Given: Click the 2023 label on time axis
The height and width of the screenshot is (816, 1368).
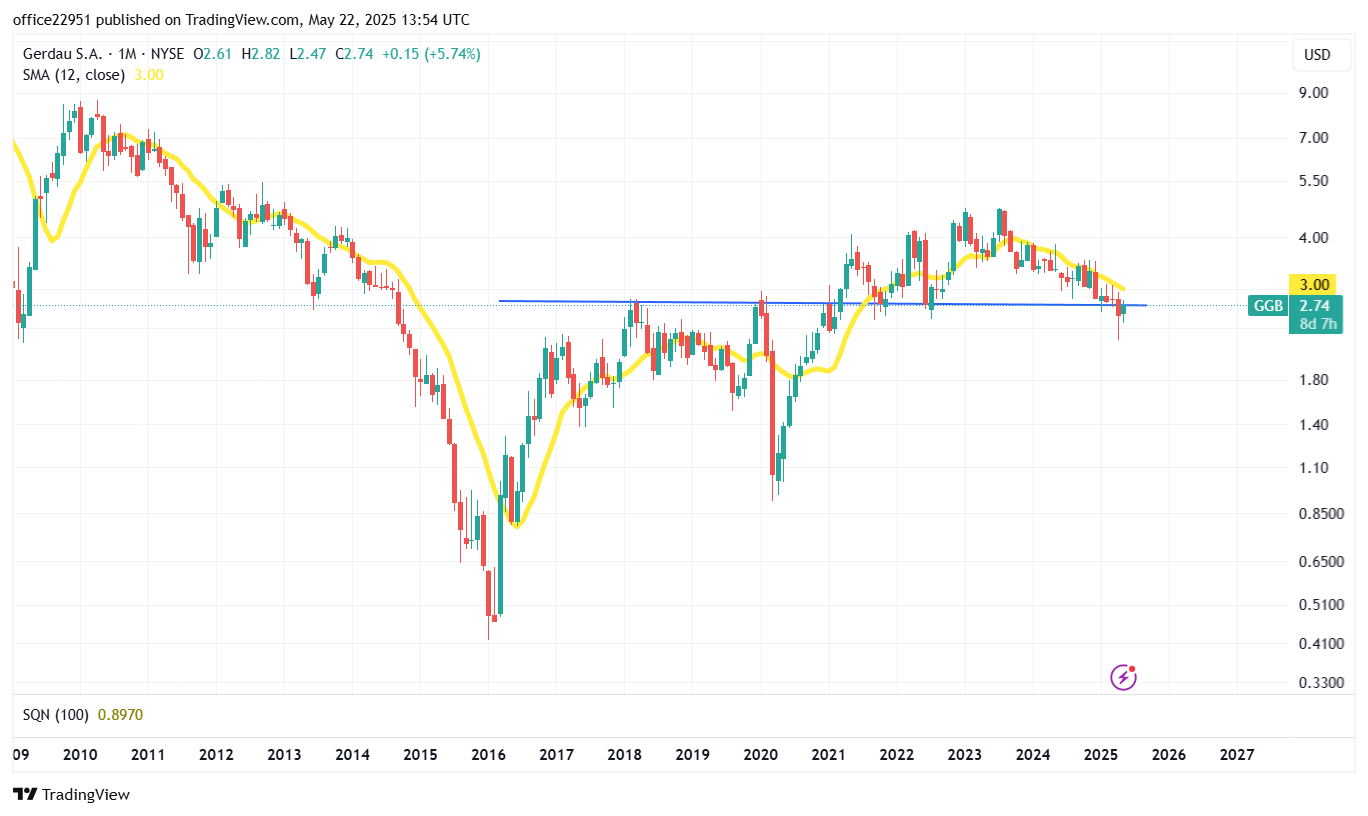Looking at the screenshot, I should [965, 755].
